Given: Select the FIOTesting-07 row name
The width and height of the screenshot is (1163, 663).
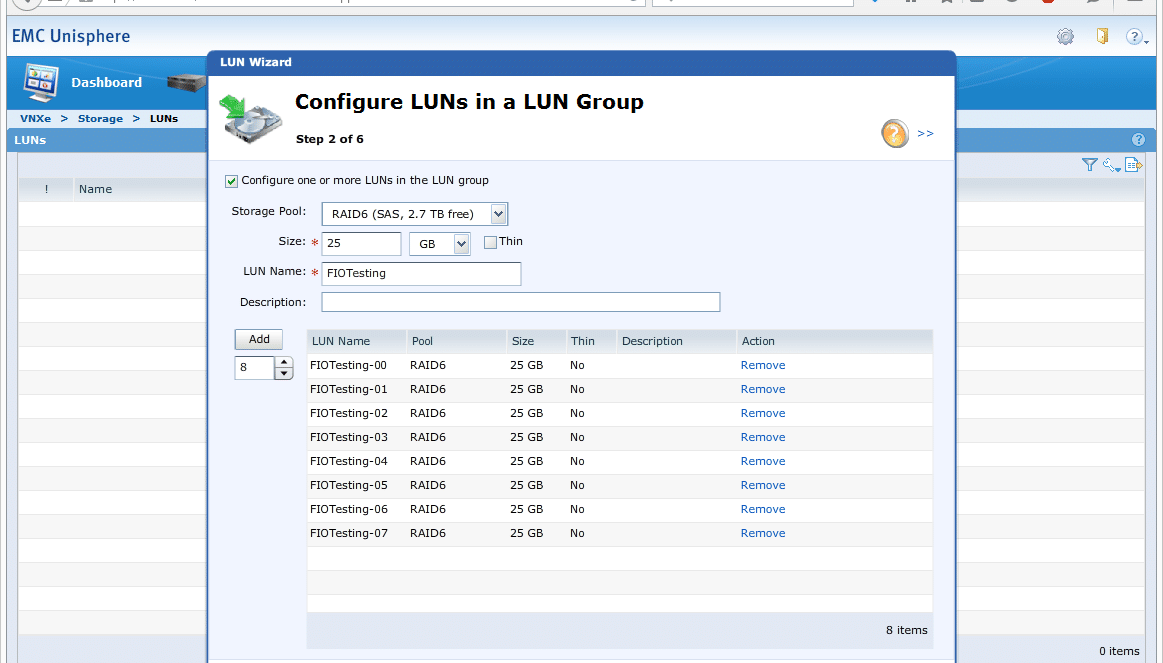Looking at the screenshot, I should coord(349,533).
